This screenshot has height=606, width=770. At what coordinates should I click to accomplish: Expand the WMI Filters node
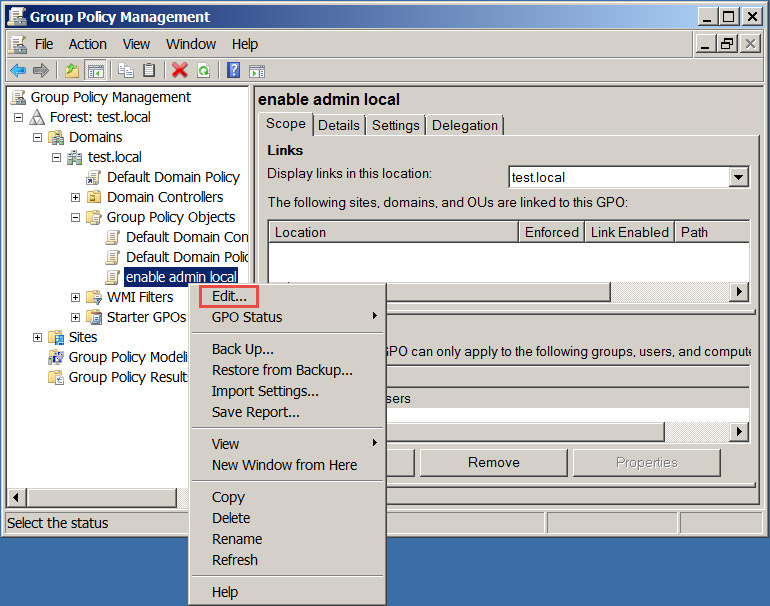point(75,298)
